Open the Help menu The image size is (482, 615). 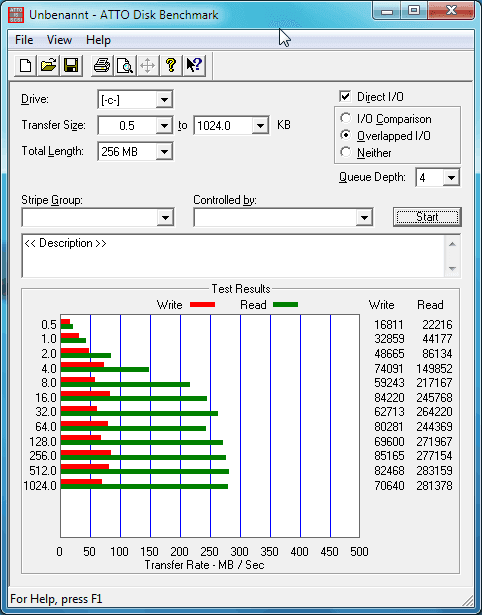[x=98, y=40]
